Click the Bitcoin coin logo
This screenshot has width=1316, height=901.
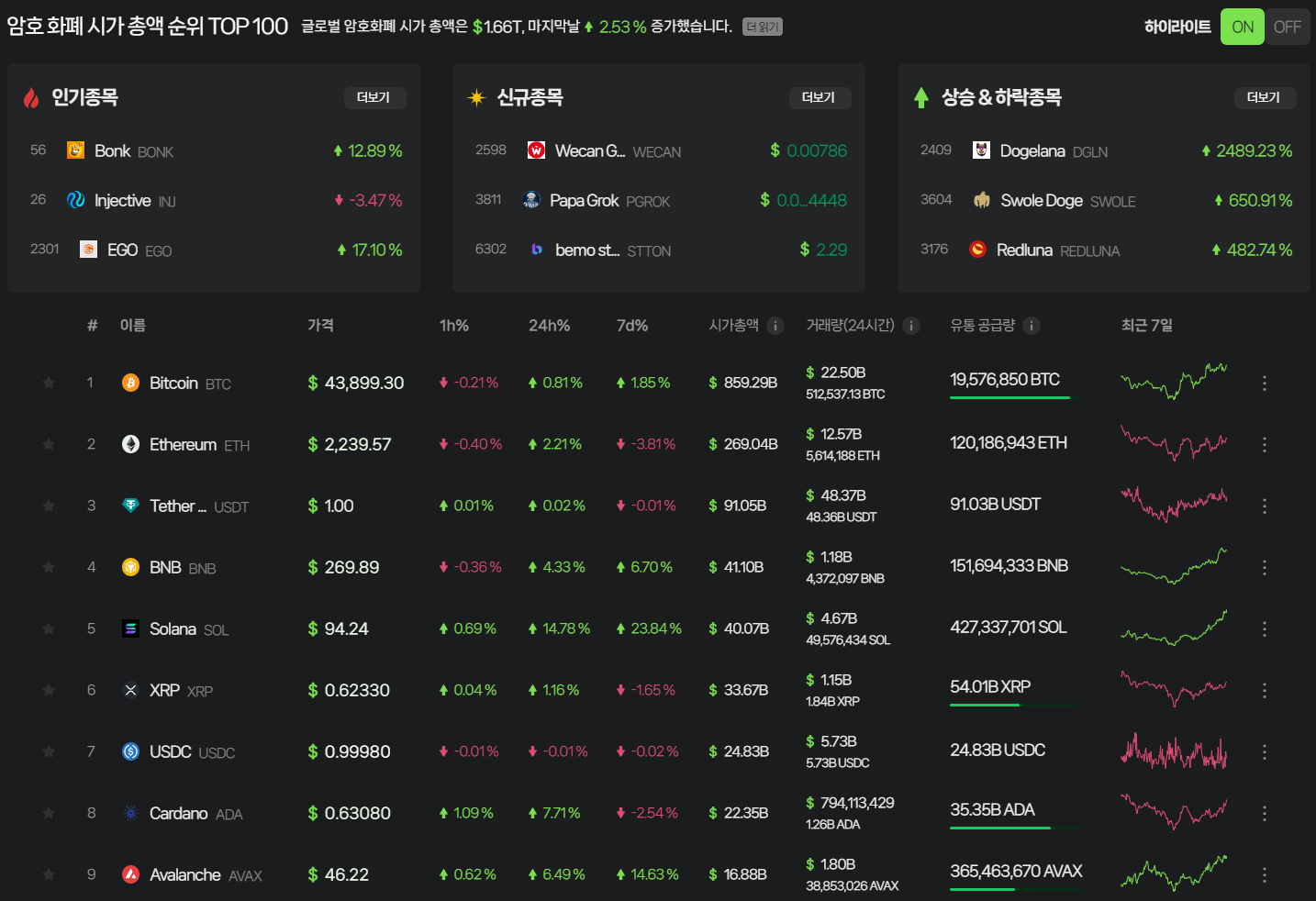(x=131, y=383)
